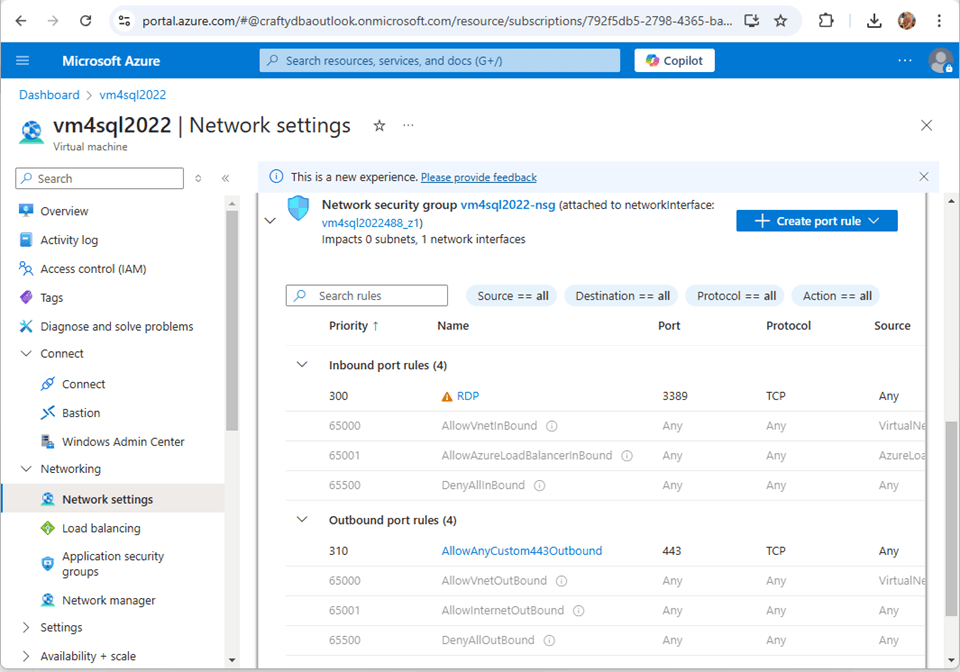Viewport: 960px width, 672px height.
Task: Collapse the Inbound port rules section
Action: [302, 365]
